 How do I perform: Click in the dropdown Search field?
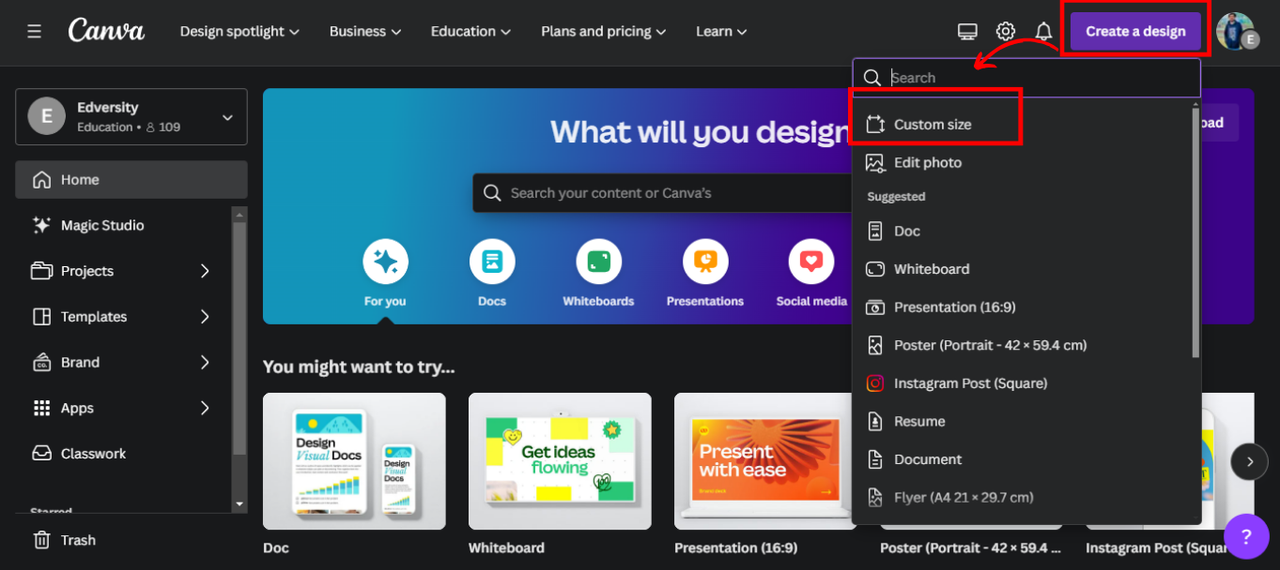1027,77
